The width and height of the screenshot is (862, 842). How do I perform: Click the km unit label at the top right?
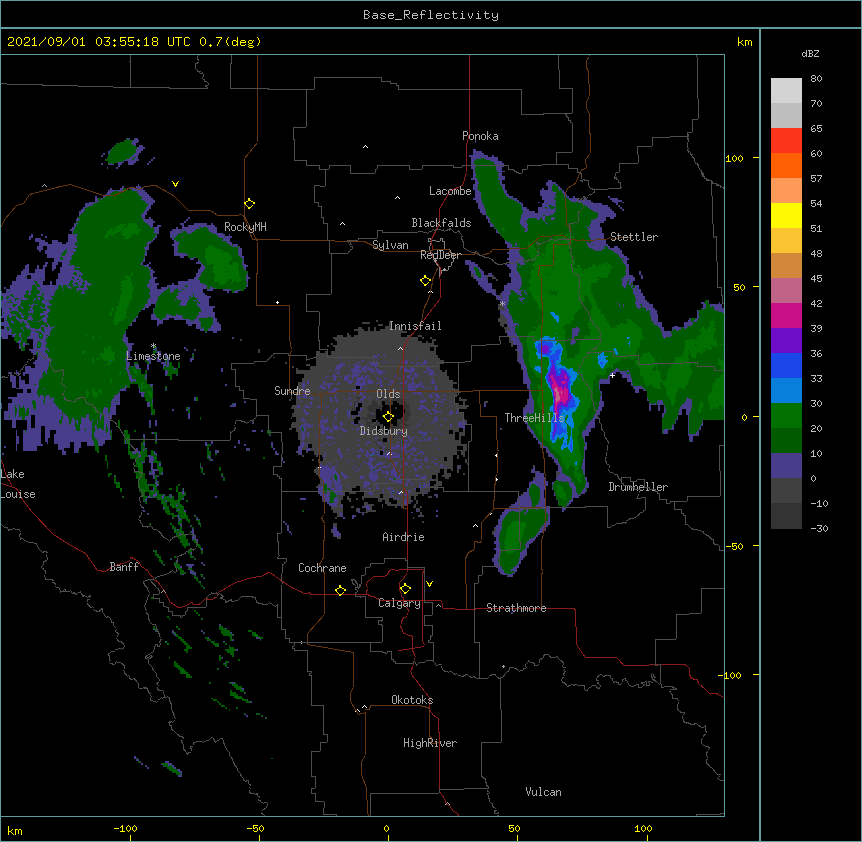click(x=745, y=42)
